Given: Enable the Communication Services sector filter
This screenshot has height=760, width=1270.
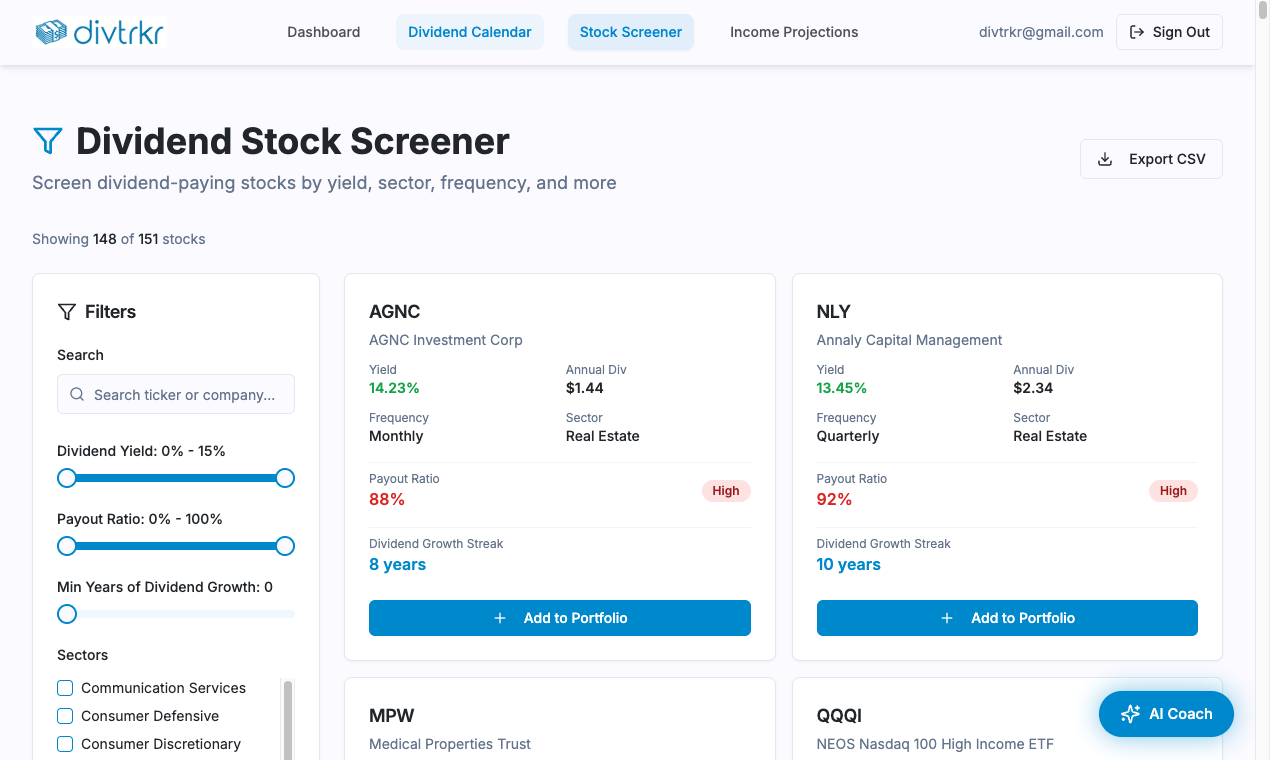Looking at the screenshot, I should [65, 688].
